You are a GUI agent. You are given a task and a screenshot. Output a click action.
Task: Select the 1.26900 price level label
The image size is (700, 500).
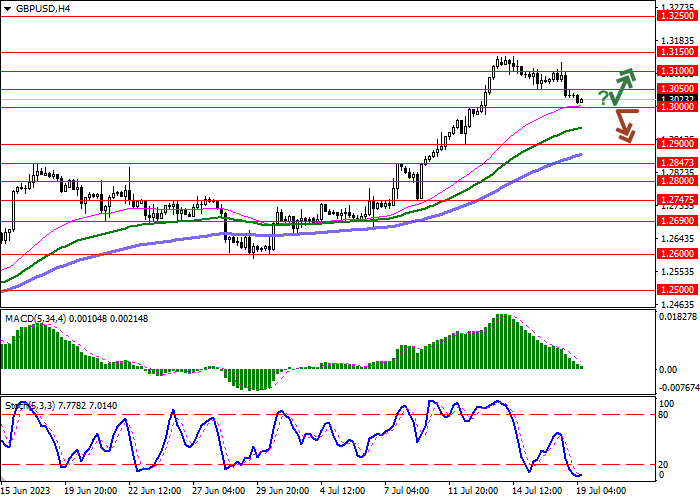pos(677,221)
